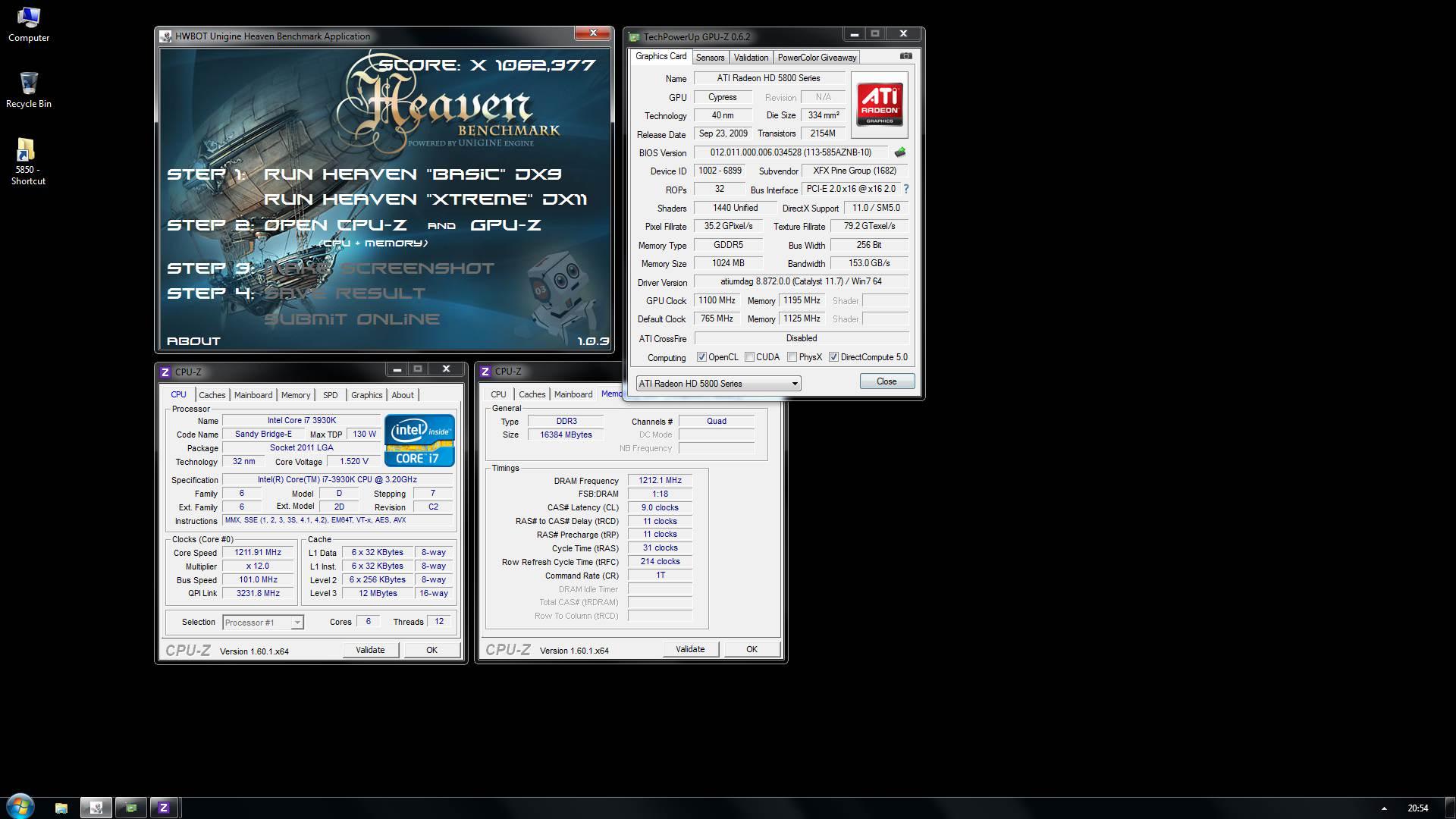Image resolution: width=1456 pixels, height=819 pixels.
Task: Click the Core Voltage 1.520 V value
Action: (354, 461)
